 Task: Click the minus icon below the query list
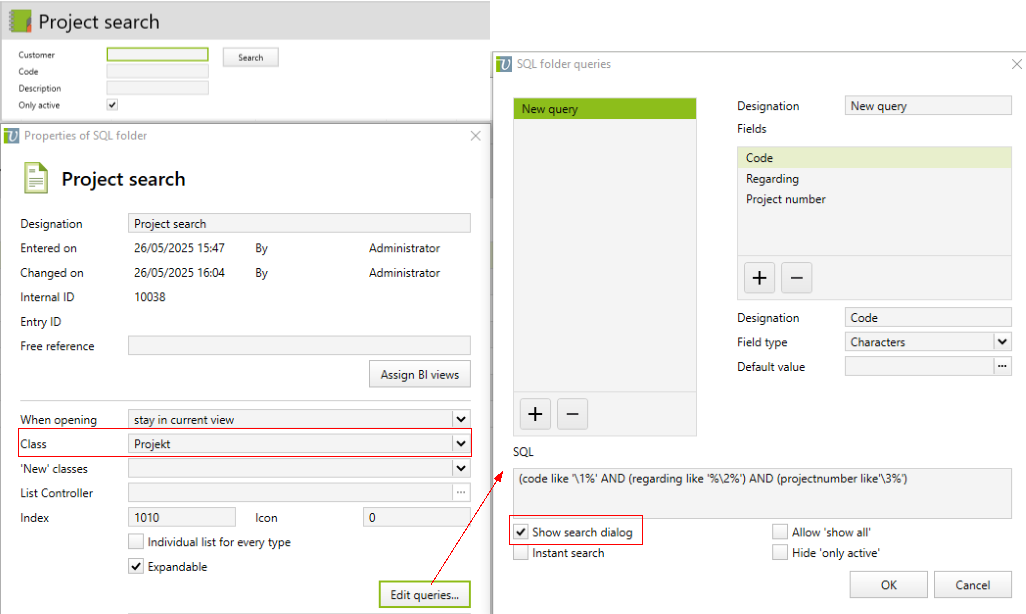coord(571,413)
